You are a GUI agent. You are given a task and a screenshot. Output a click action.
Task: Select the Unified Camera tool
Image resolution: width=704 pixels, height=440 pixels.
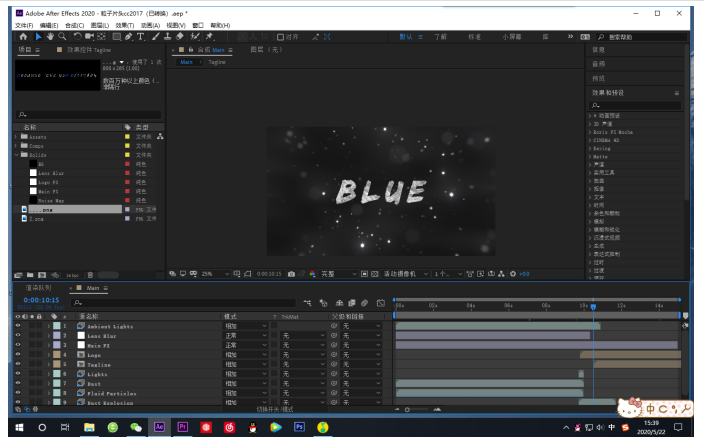[89, 37]
